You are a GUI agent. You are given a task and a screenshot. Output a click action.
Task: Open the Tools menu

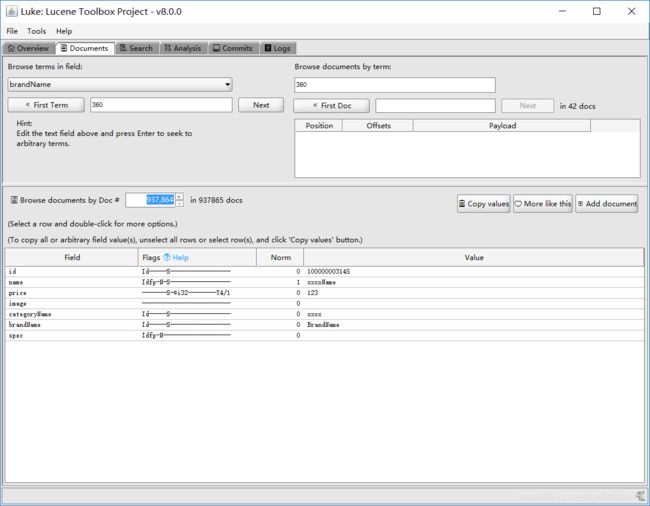36,31
